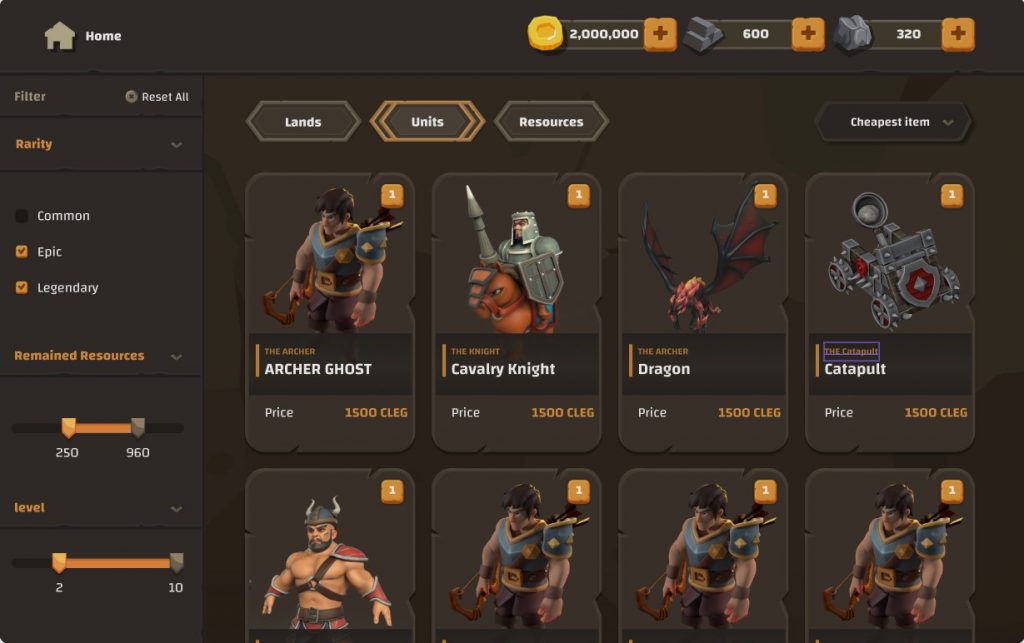Switch to the Lands tab
The height and width of the screenshot is (643, 1024).
[x=303, y=121]
